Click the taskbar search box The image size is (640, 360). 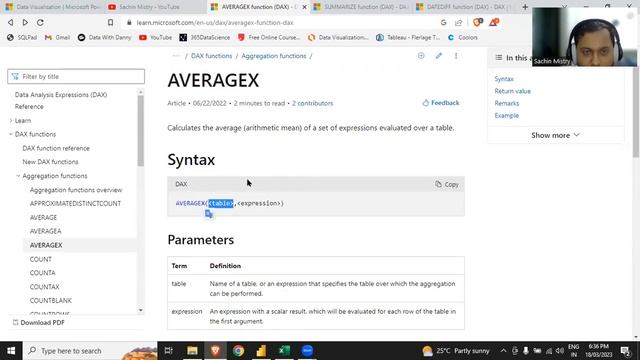(90, 351)
